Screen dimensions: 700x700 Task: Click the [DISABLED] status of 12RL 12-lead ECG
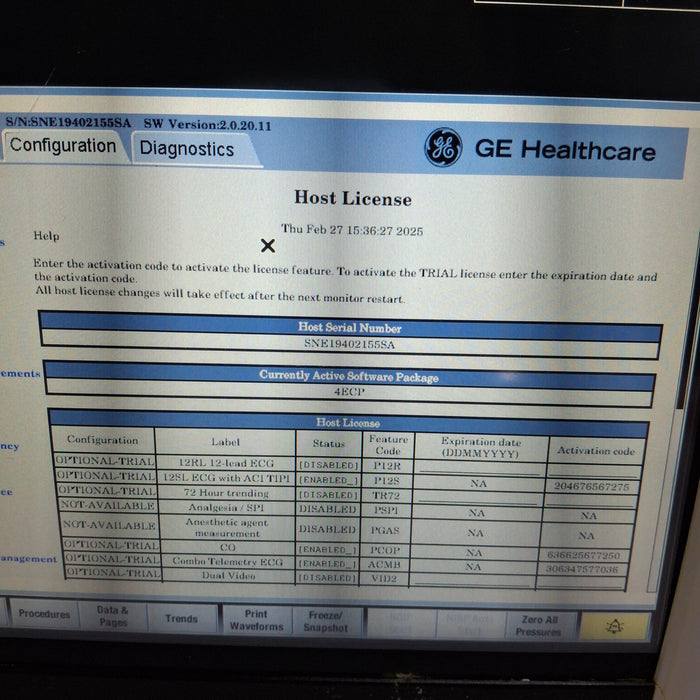pos(329,465)
